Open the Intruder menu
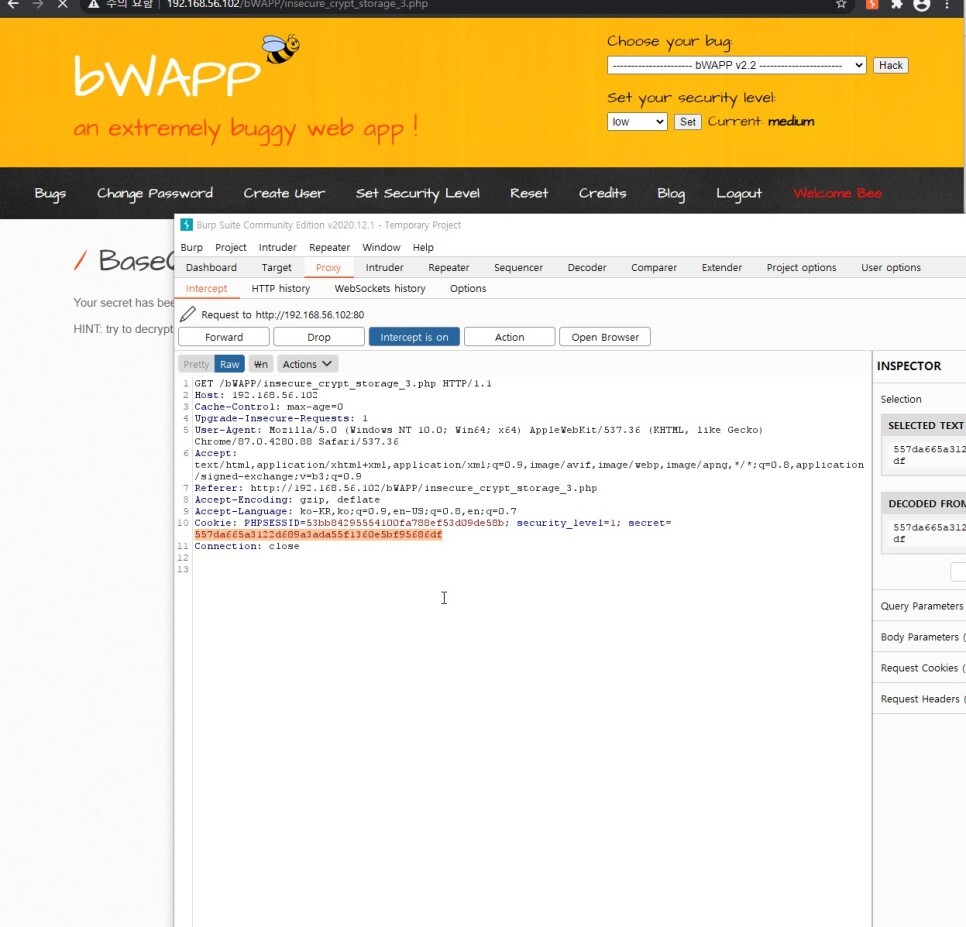Viewport: 966px width, 927px height. click(277, 247)
